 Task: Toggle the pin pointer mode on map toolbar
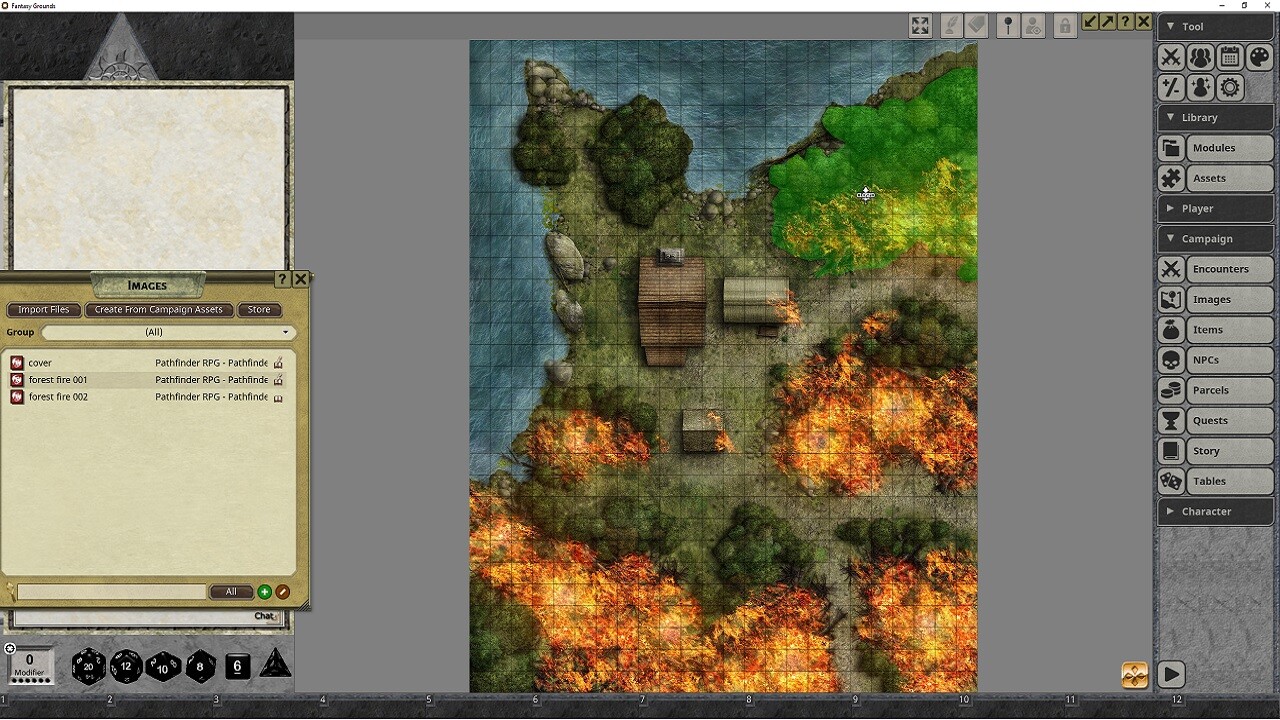coord(1008,25)
